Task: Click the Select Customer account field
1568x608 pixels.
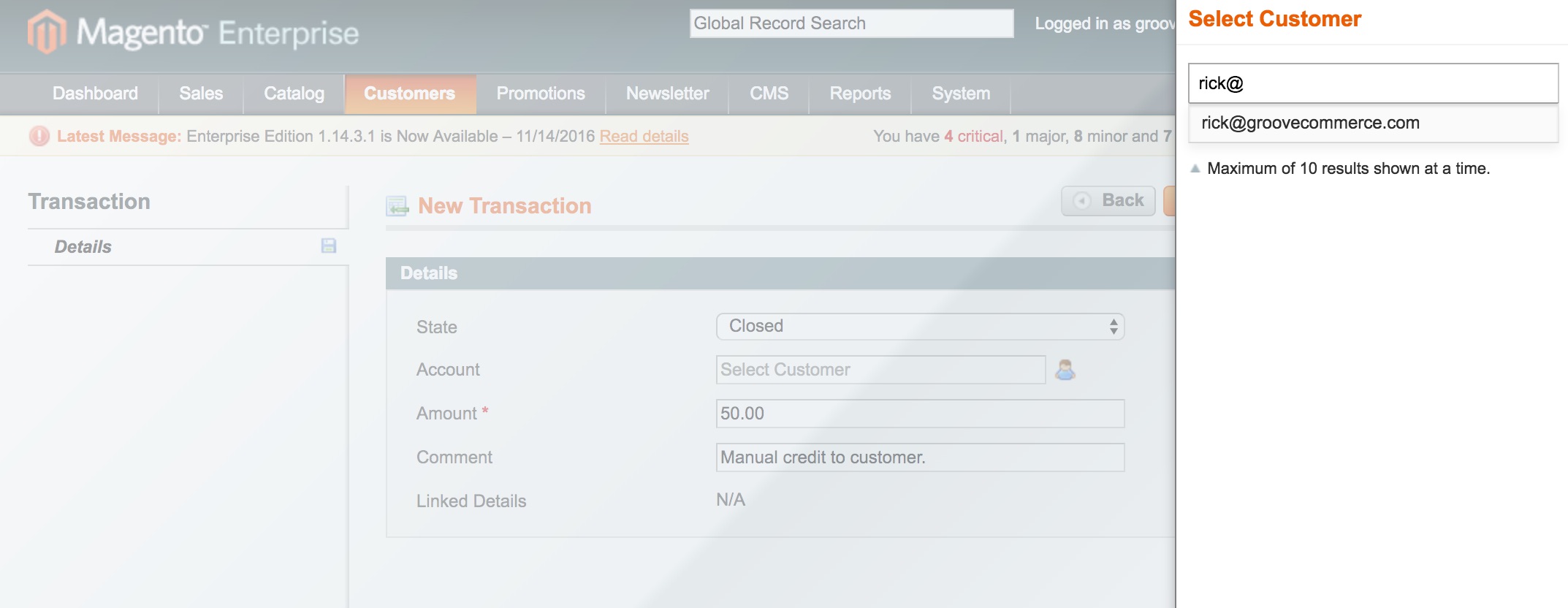Action: coord(880,370)
